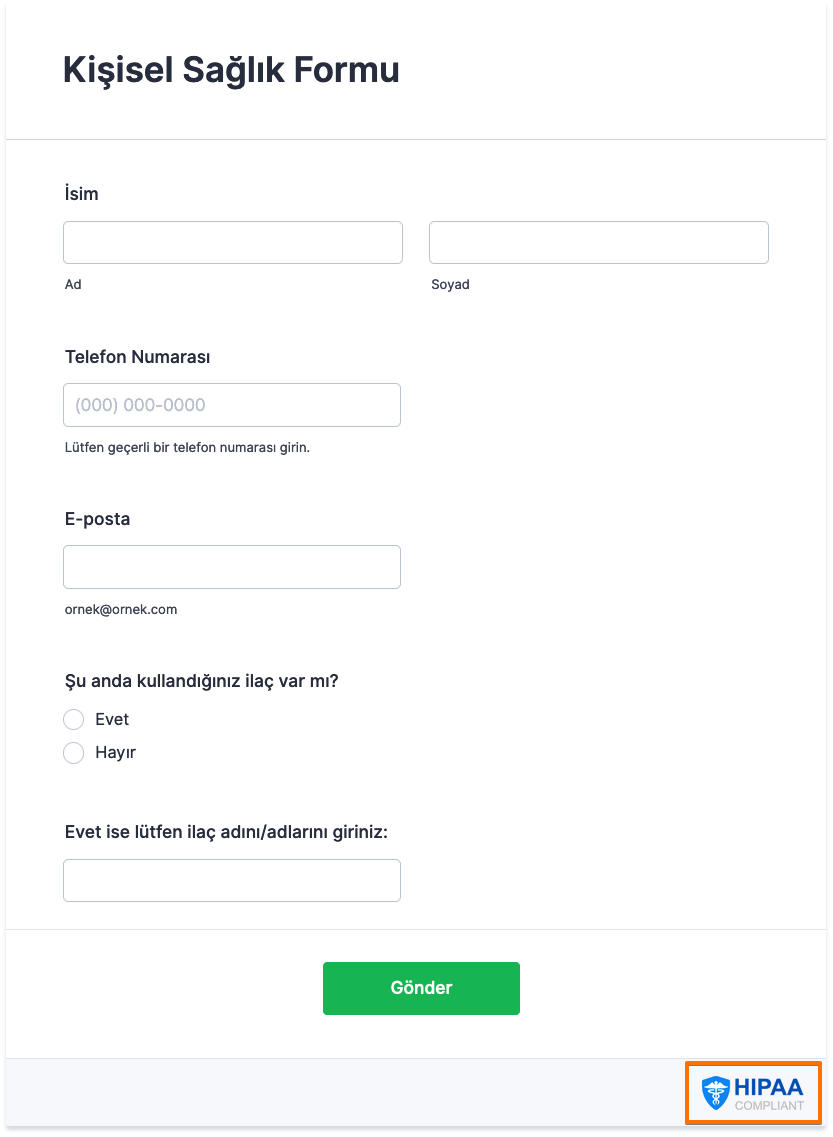Select the Hayır radio button
This screenshot has height=1137, width=833.
[73, 753]
